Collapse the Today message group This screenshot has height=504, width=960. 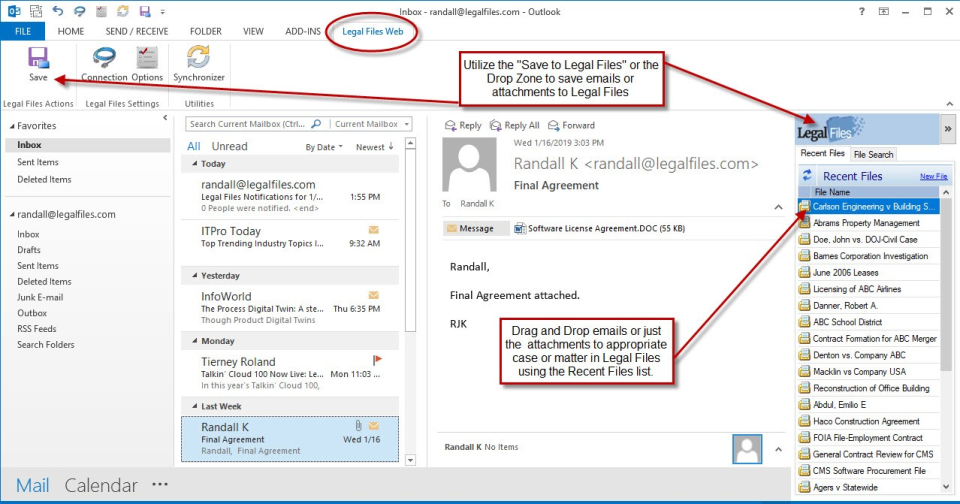(195, 164)
